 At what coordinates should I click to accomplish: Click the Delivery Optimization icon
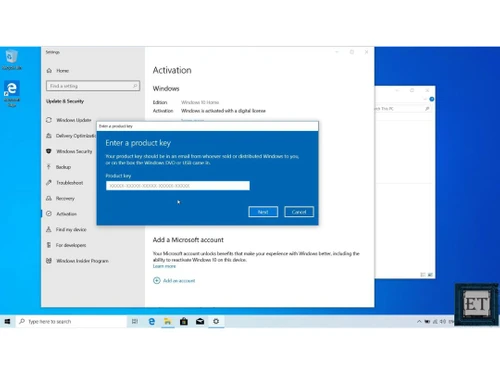tap(49, 136)
